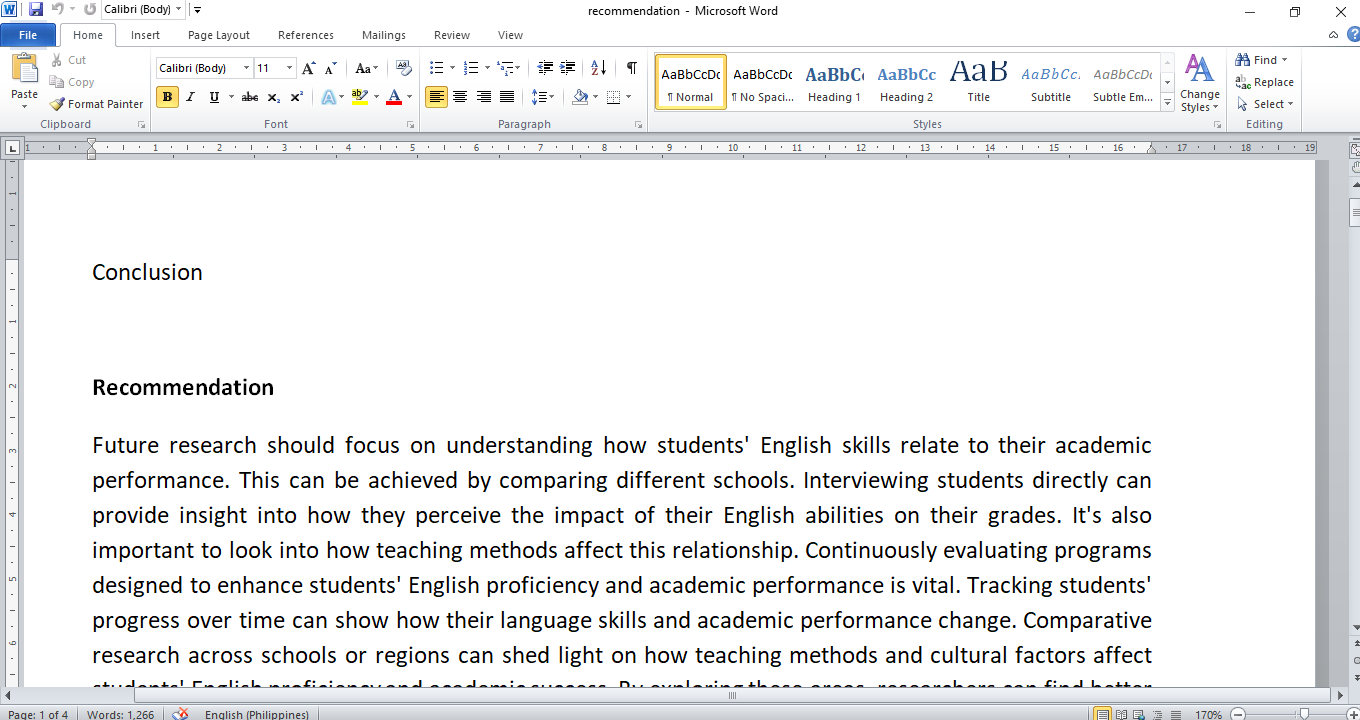Open the font name dropdown in the ribbon
This screenshot has height=720, width=1360.
(247, 68)
